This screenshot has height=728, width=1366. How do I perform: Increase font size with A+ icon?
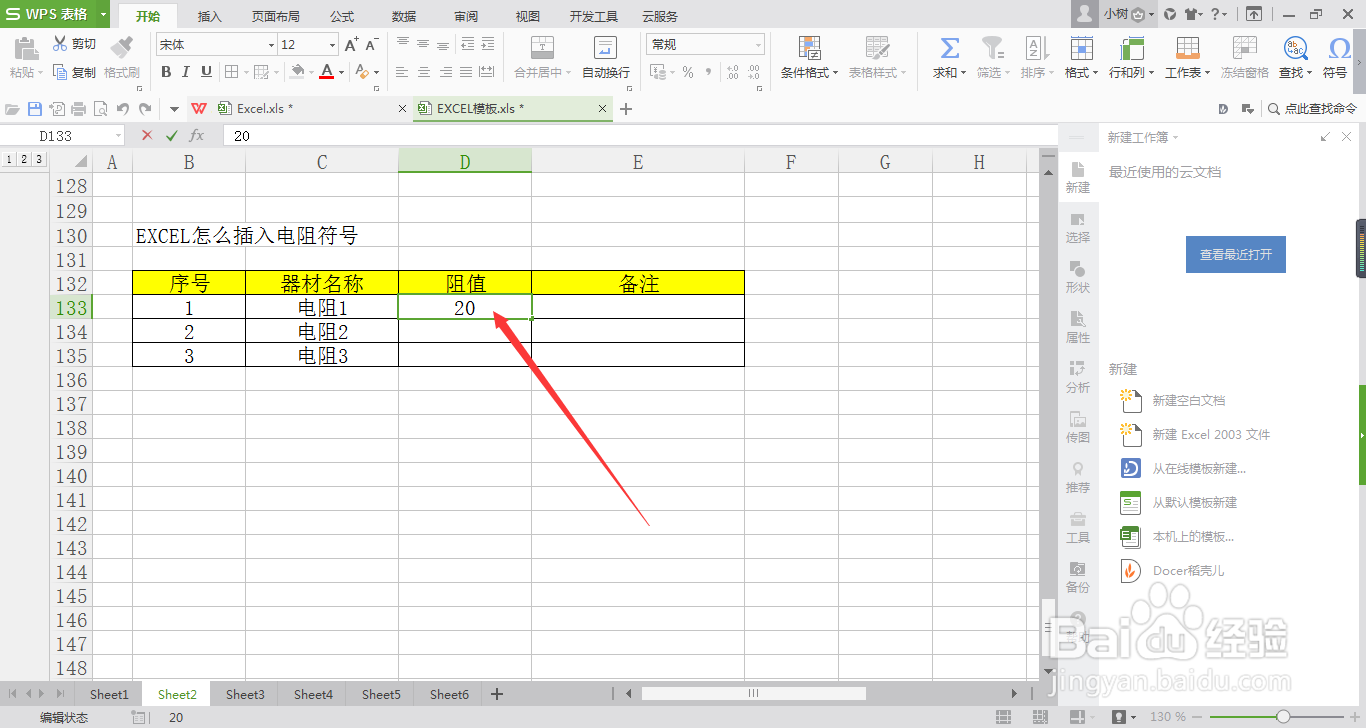(351, 45)
